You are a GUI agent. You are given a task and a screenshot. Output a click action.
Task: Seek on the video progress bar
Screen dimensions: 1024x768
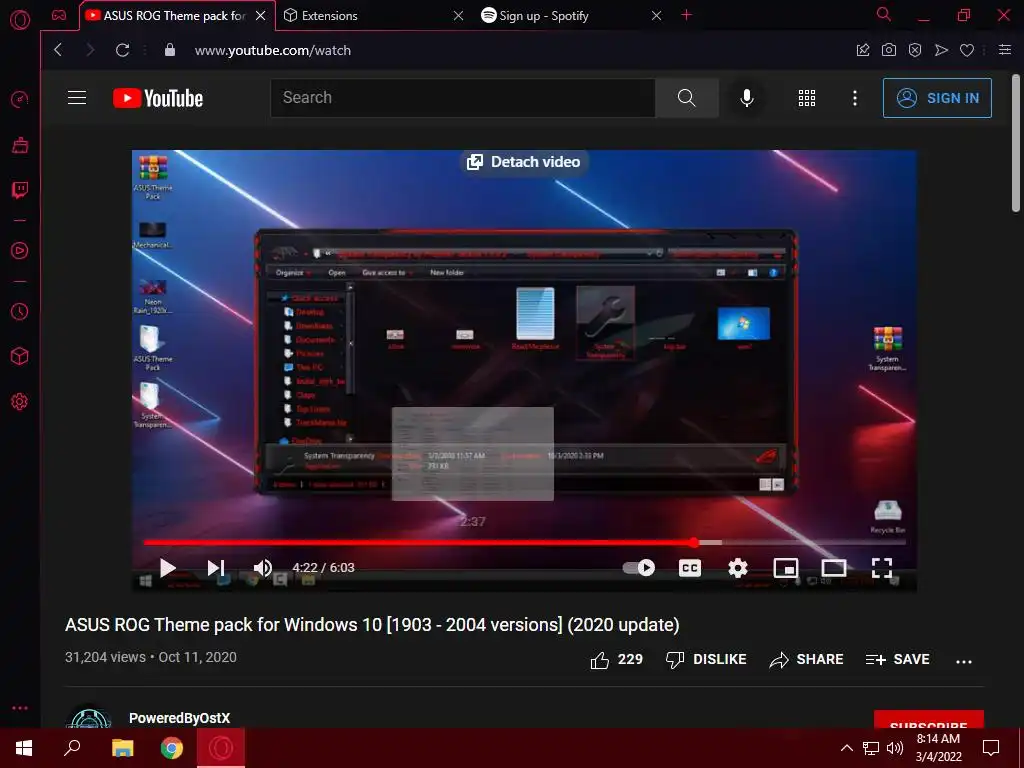(x=524, y=542)
